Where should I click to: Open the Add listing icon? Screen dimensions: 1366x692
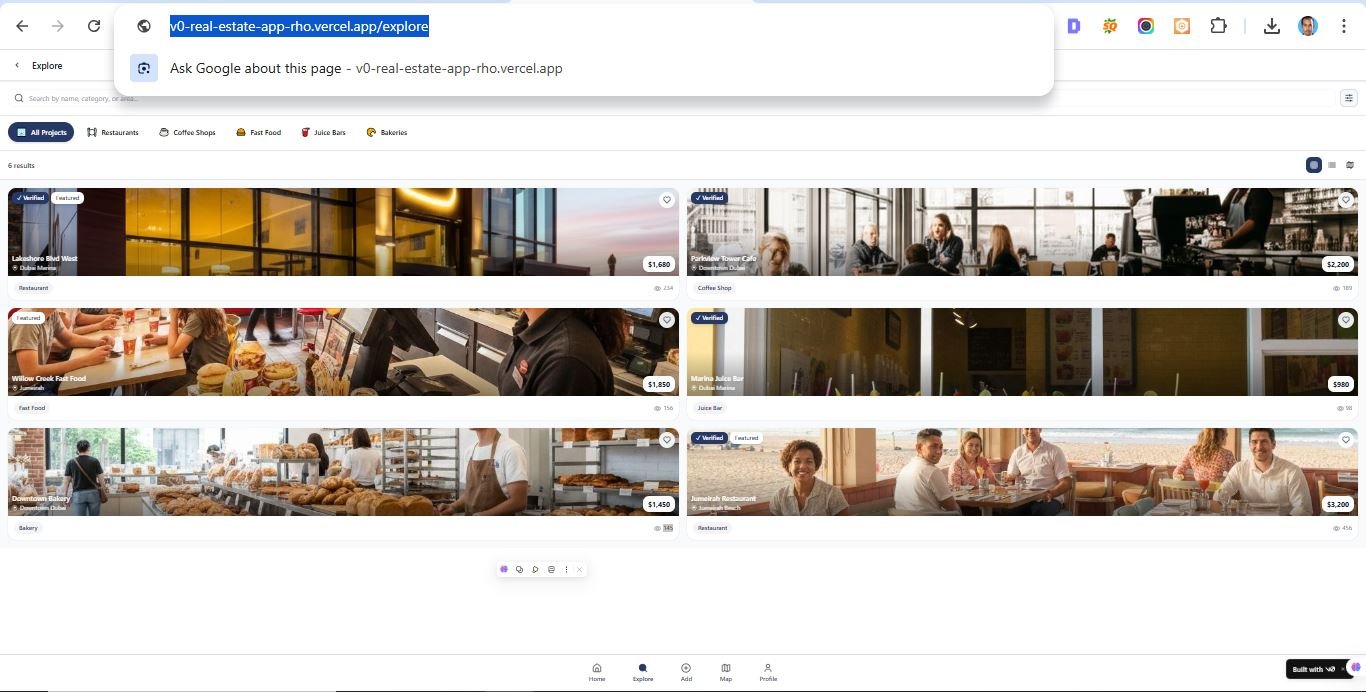(x=686, y=672)
